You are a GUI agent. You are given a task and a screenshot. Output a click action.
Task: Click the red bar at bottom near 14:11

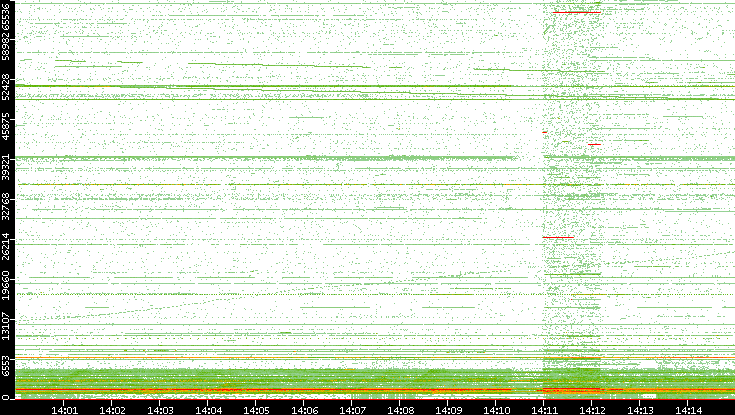(568, 389)
